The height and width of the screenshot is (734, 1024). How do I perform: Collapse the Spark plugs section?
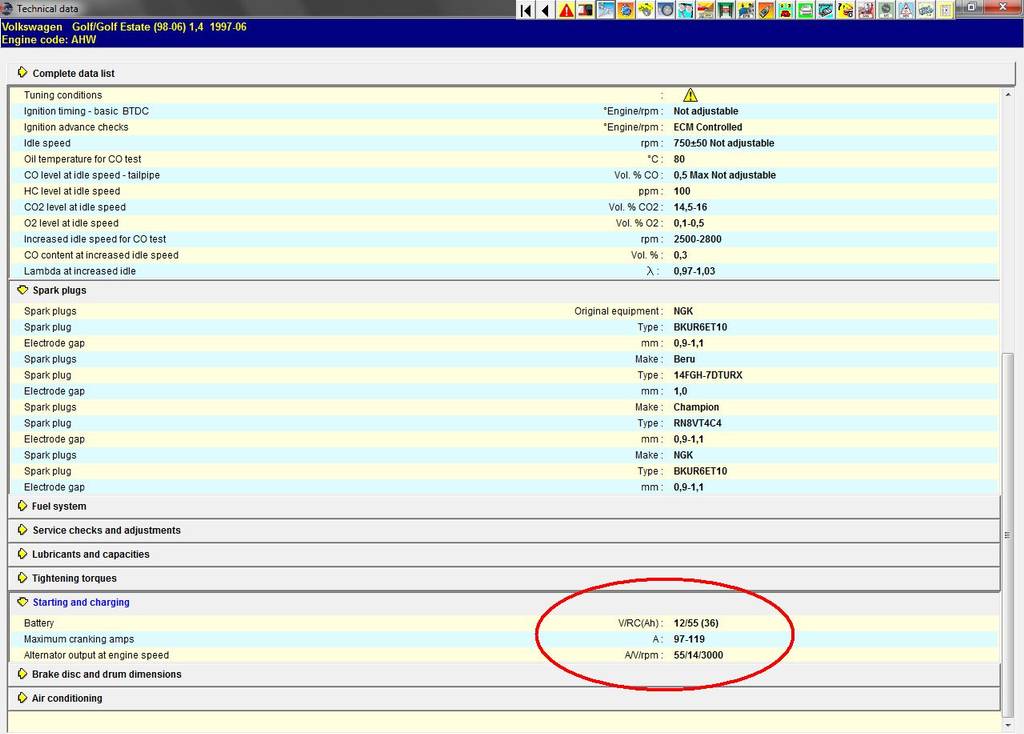click(x=22, y=290)
